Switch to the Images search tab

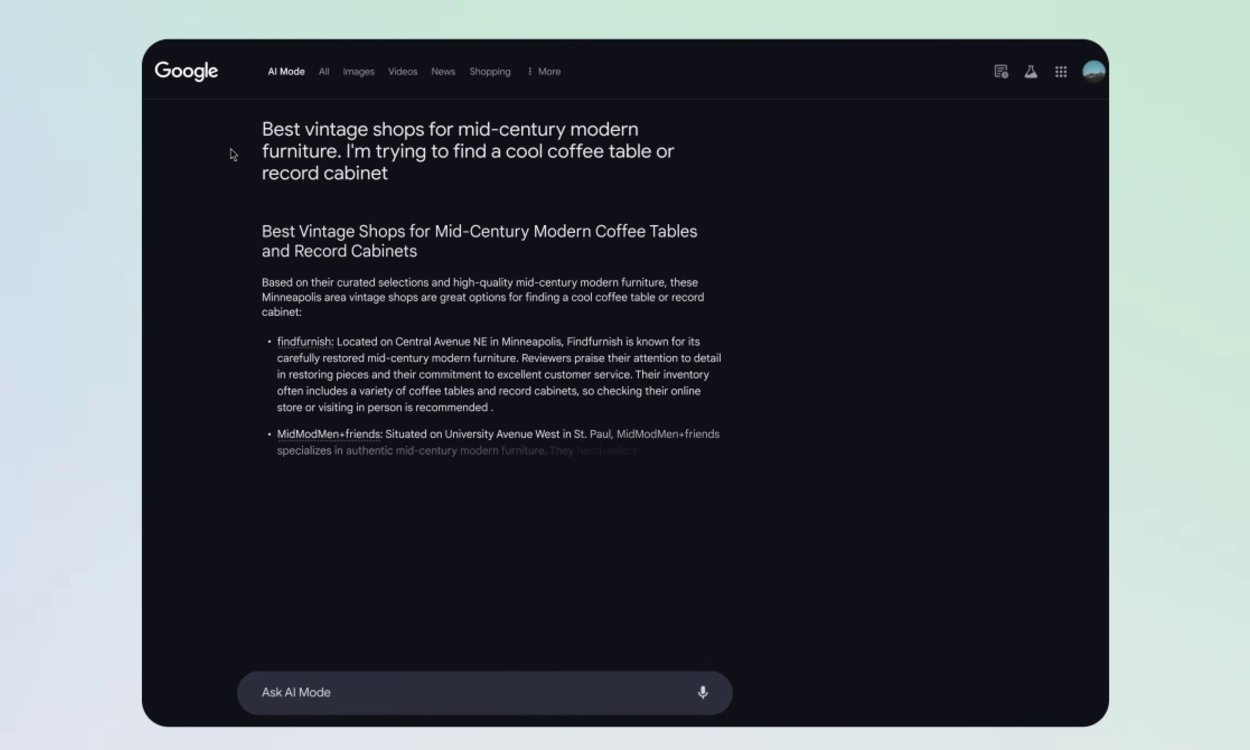359,71
